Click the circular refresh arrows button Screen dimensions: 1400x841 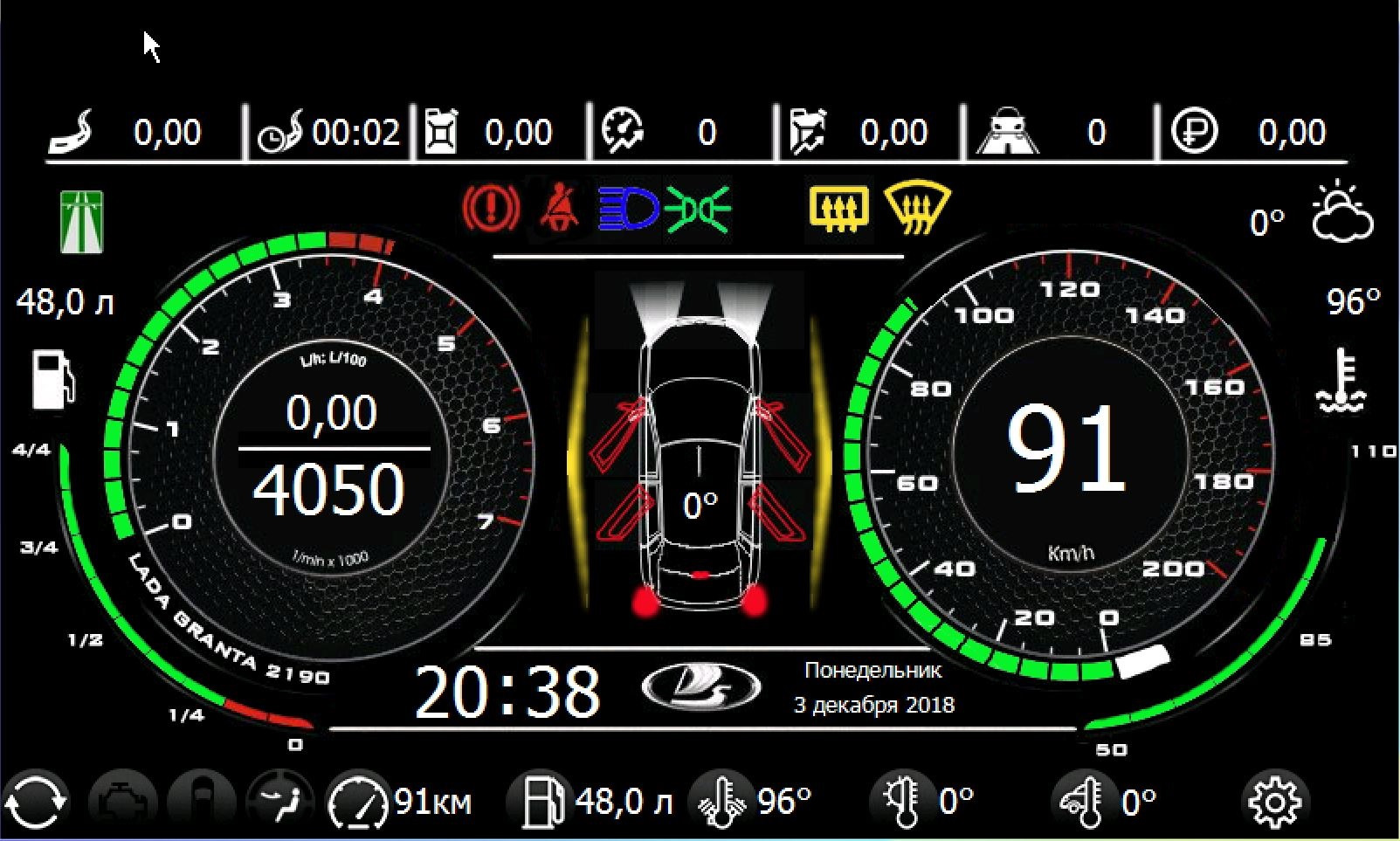35,801
